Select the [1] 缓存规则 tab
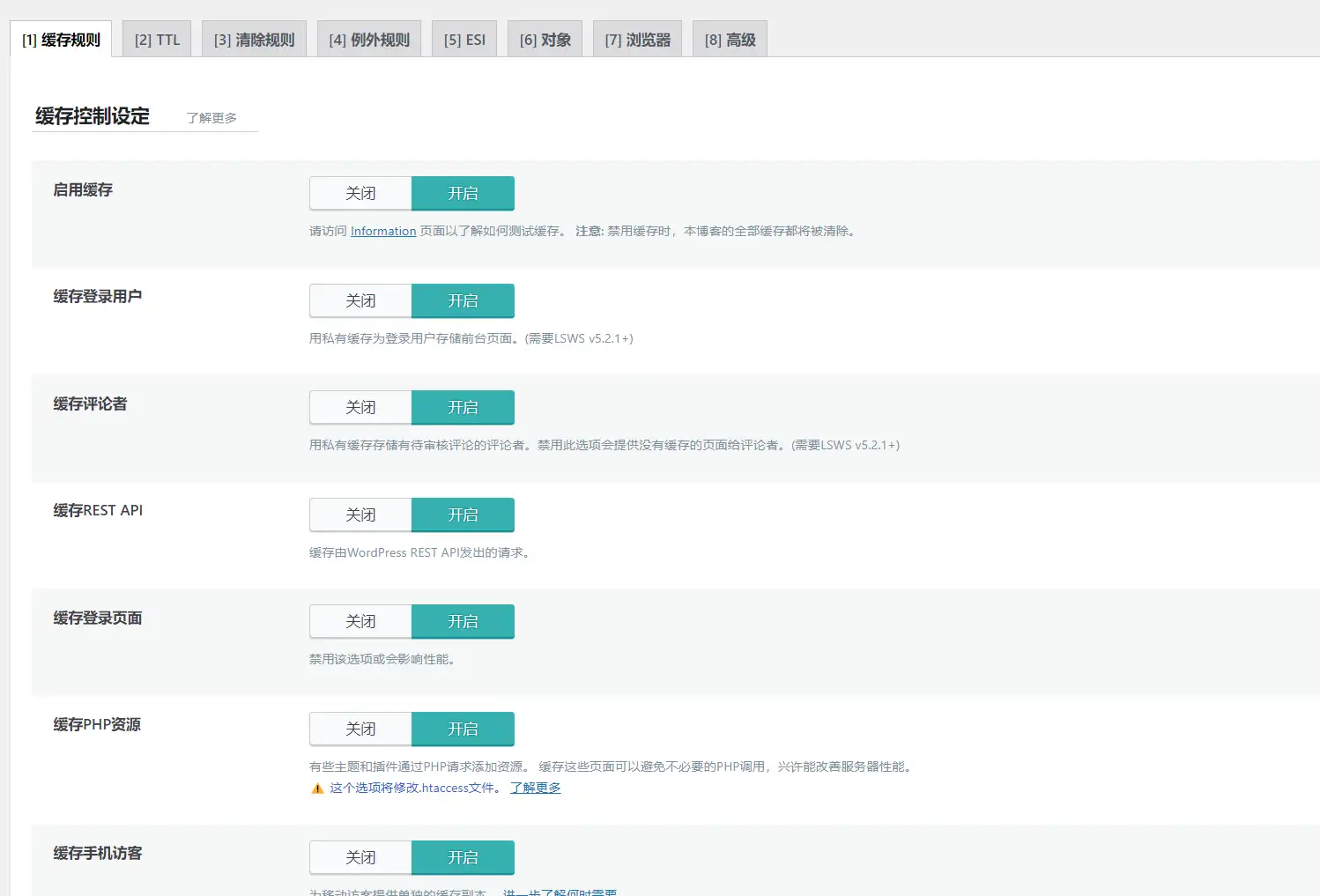1320x896 pixels. coord(61,40)
